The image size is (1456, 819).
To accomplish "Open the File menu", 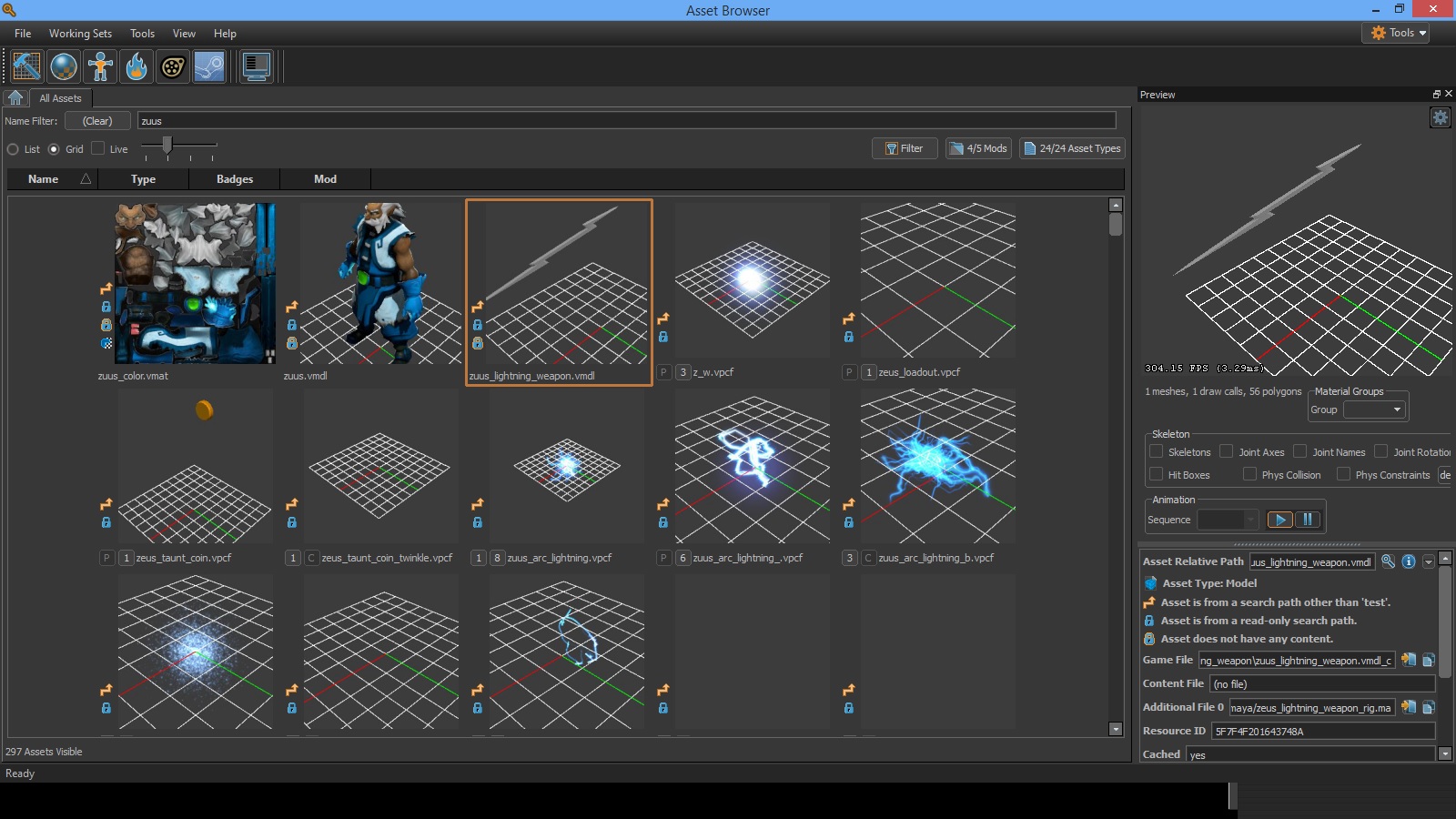I will (x=23, y=34).
